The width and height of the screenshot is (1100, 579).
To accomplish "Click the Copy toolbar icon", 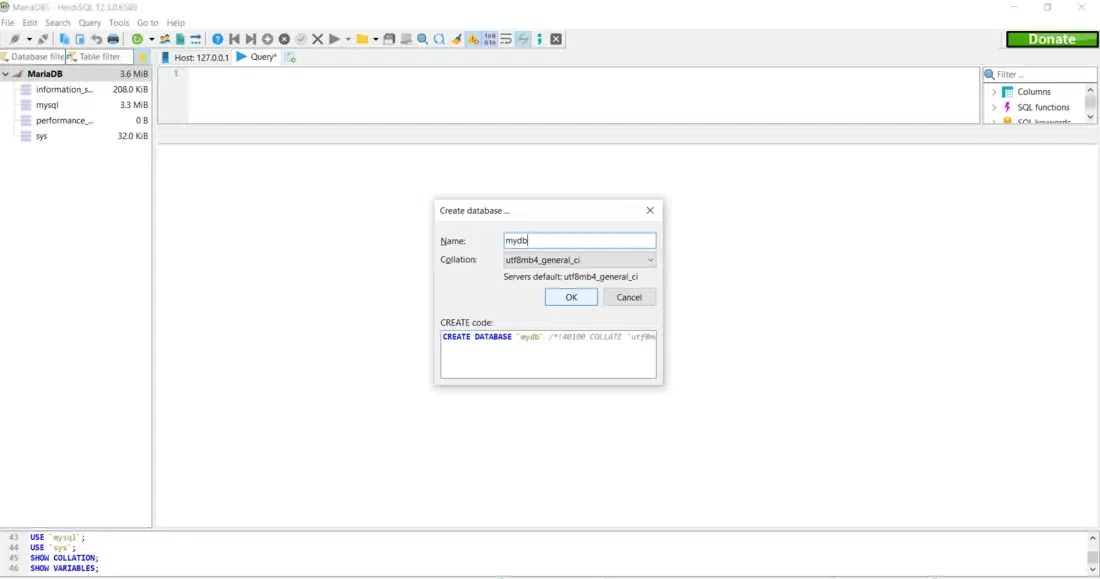I will pos(64,39).
